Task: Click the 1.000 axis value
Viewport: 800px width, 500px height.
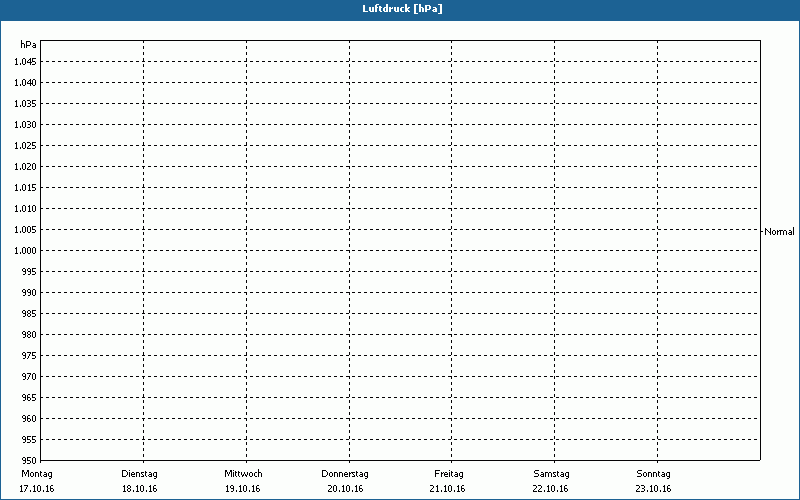Action: click(x=25, y=251)
